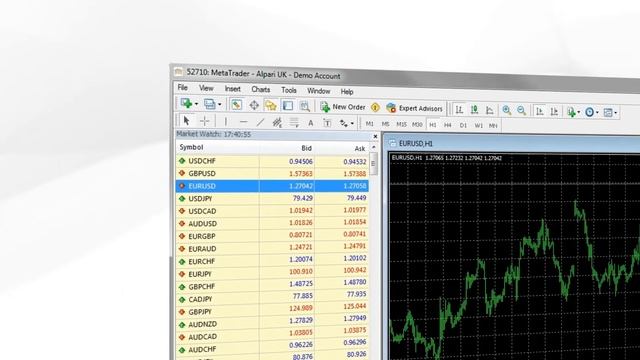Click the Symbol column header
Image resolution: width=640 pixels, height=360 pixels.
[218, 147]
